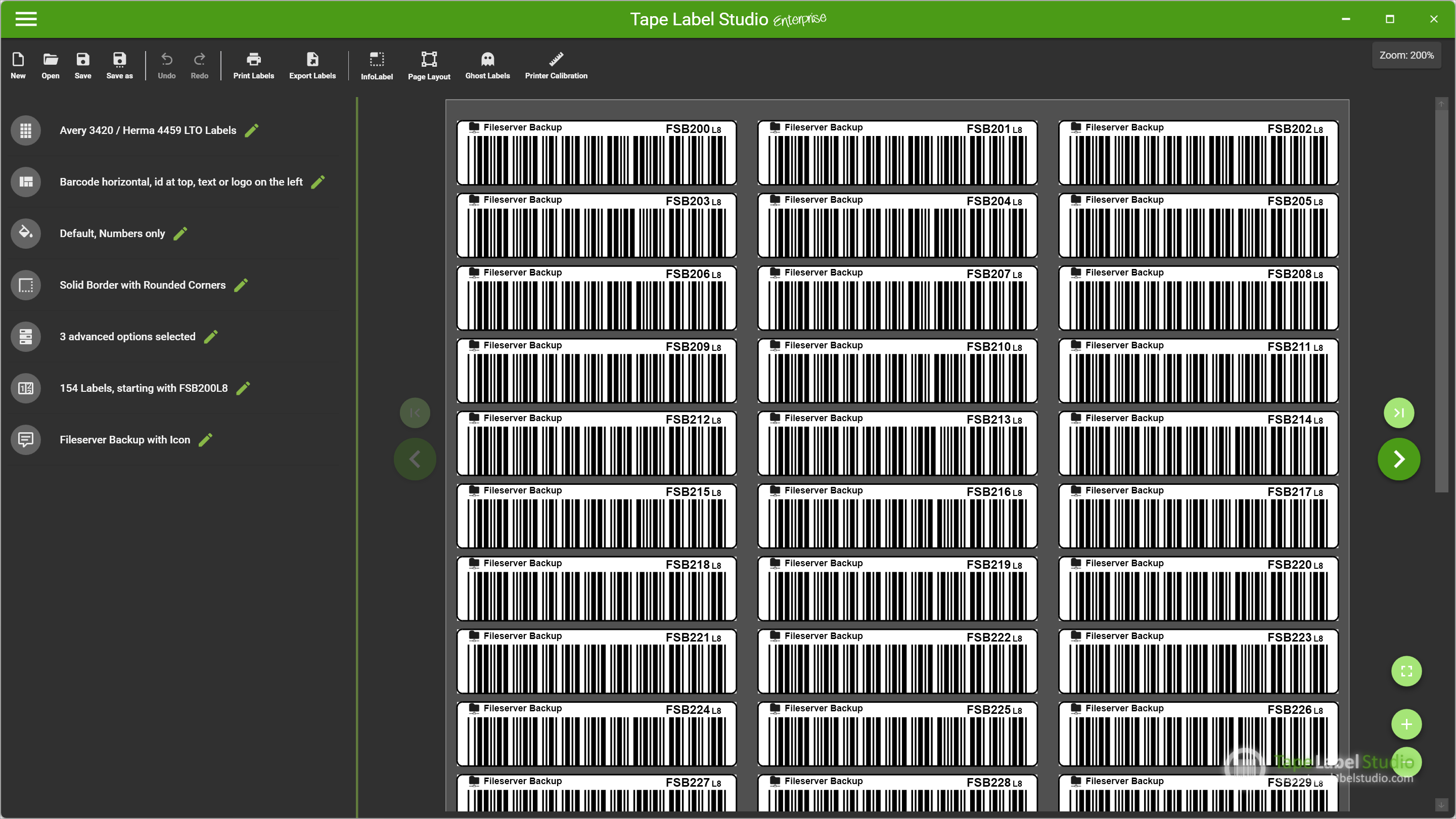Viewport: 1456px width, 819px height.
Task: Click the color fill bucket icon
Action: 25,234
